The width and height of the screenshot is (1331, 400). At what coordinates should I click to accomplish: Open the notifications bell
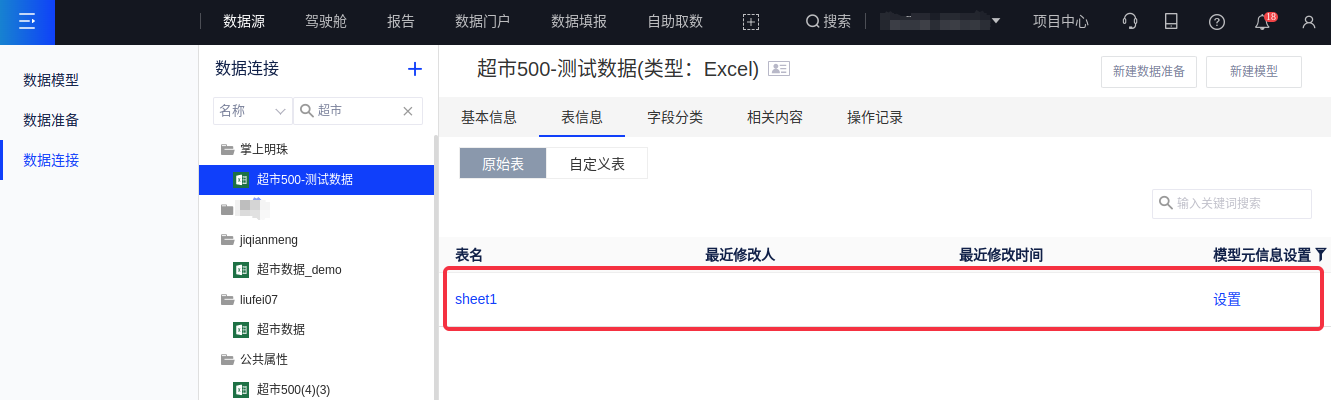pos(1263,22)
